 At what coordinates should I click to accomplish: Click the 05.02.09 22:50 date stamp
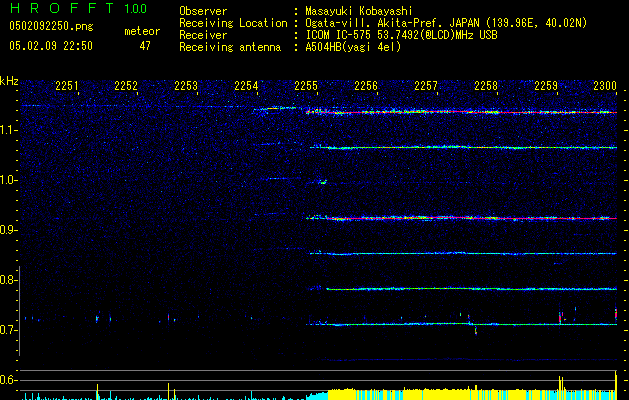[x=50, y=46]
